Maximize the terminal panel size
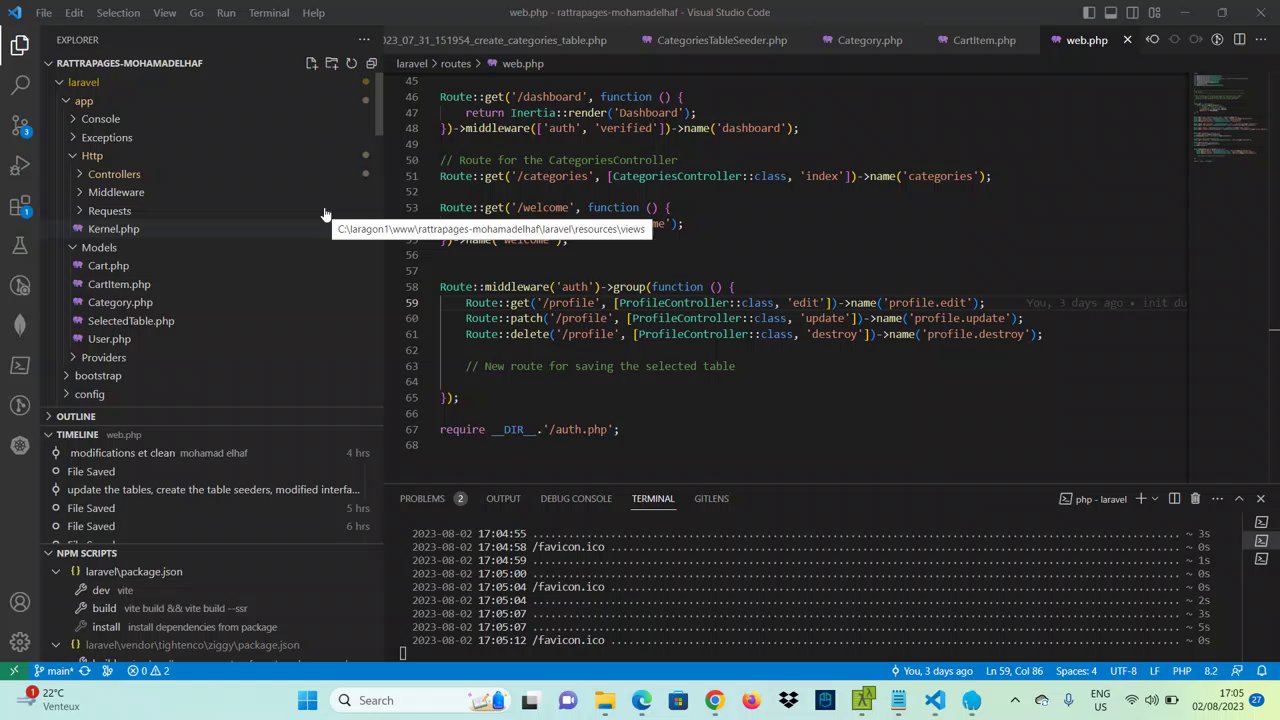Viewport: 1280px width, 720px height. click(1239, 498)
